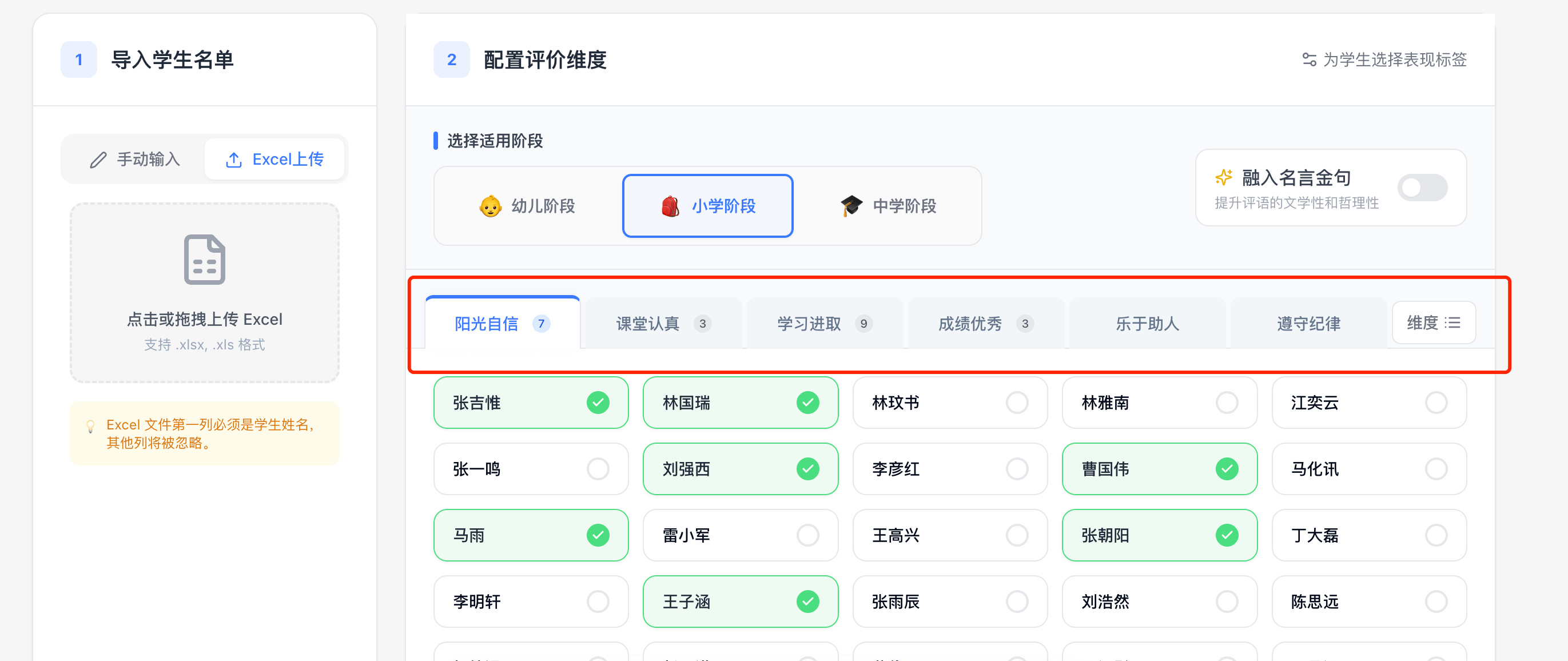
Task: Switch to the 课堂认真 tab
Action: [x=663, y=323]
